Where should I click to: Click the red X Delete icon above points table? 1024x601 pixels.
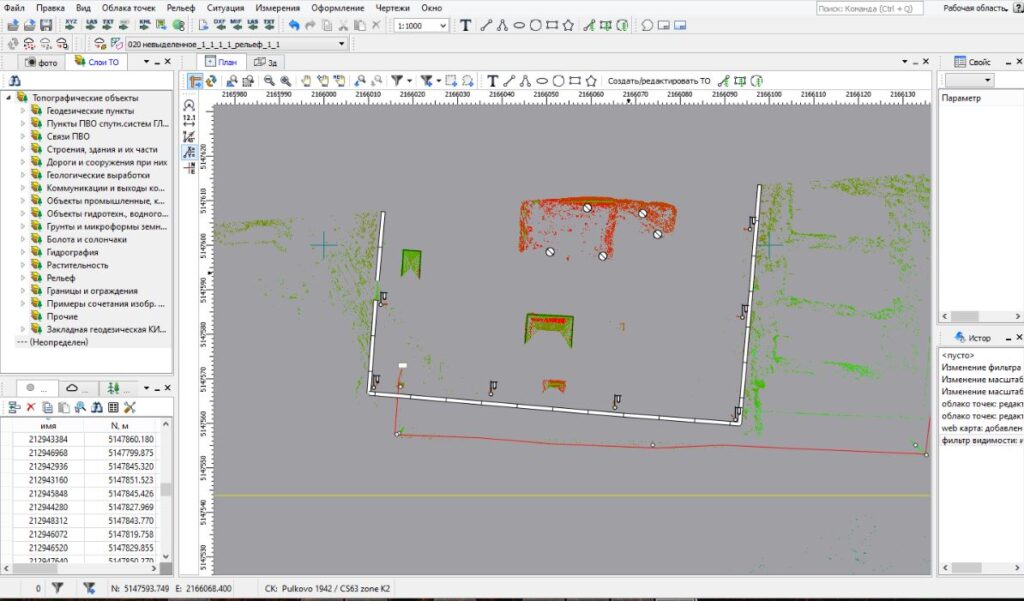[x=31, y=407]
